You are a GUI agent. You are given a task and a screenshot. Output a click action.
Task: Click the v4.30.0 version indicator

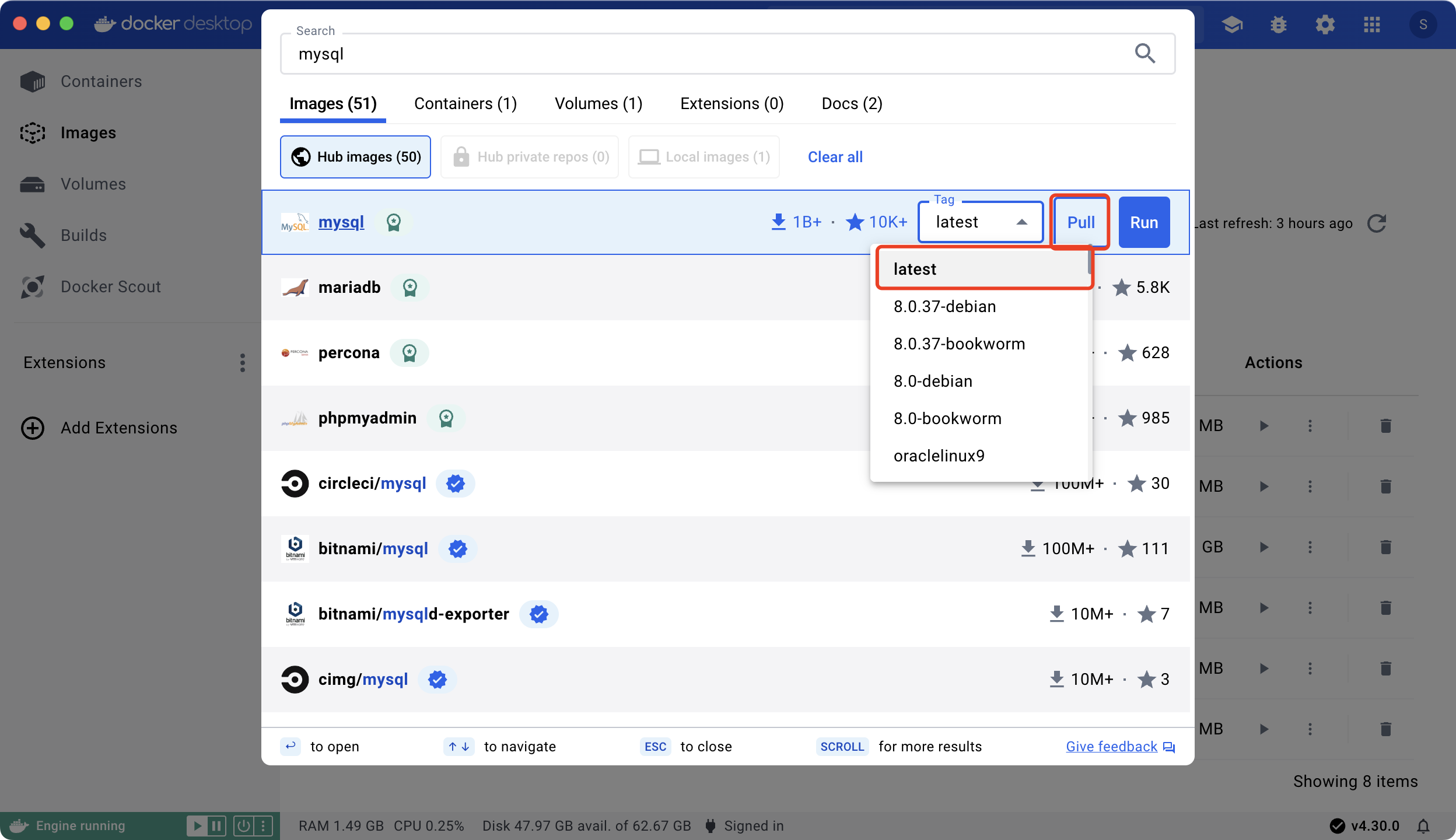[1365, 826]
